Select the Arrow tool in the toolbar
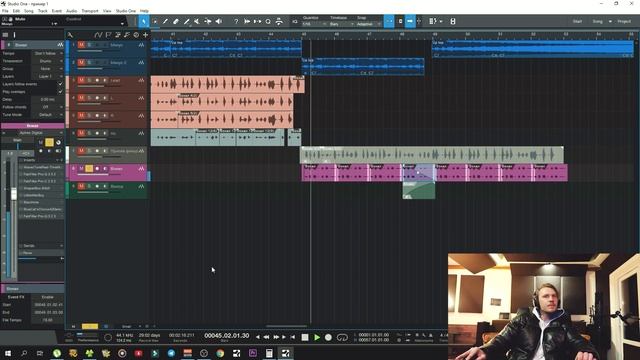 point(144,22)
